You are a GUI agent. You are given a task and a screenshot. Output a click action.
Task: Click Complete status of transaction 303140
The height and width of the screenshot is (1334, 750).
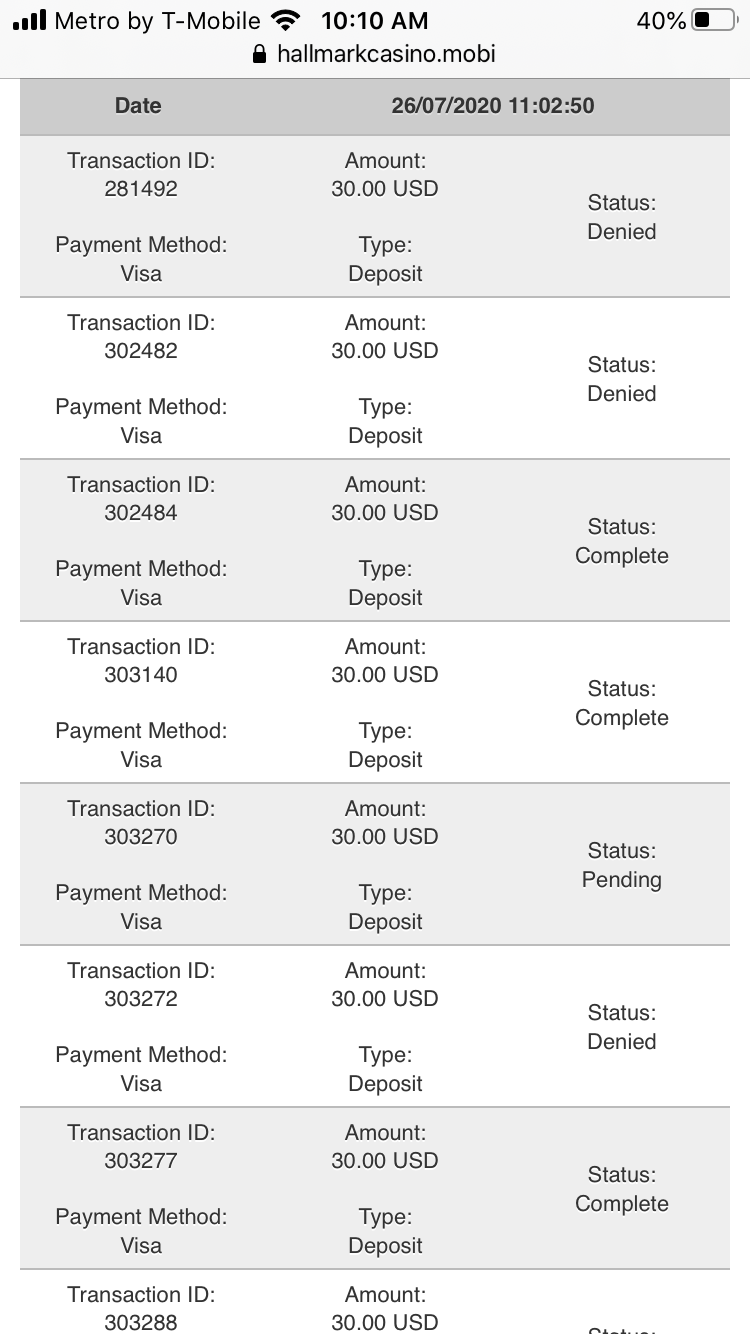click(622, 718)
